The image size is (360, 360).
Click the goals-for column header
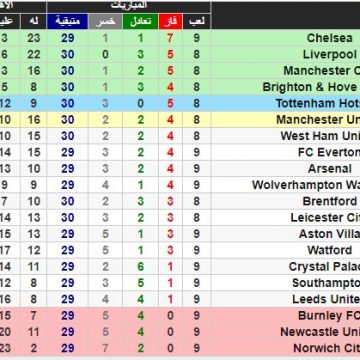33,22
